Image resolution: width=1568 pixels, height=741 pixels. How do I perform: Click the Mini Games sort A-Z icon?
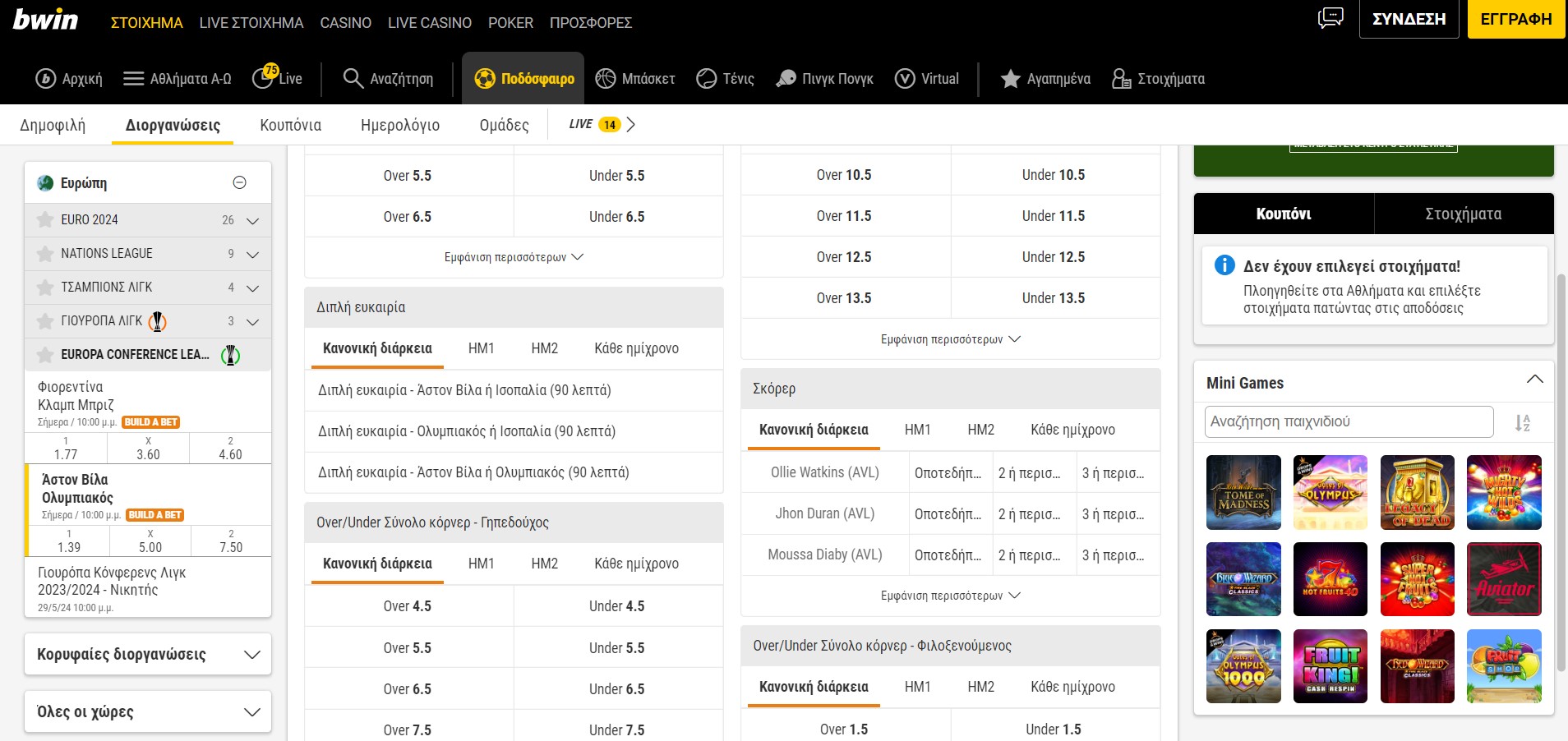[x=1522, y=423]
